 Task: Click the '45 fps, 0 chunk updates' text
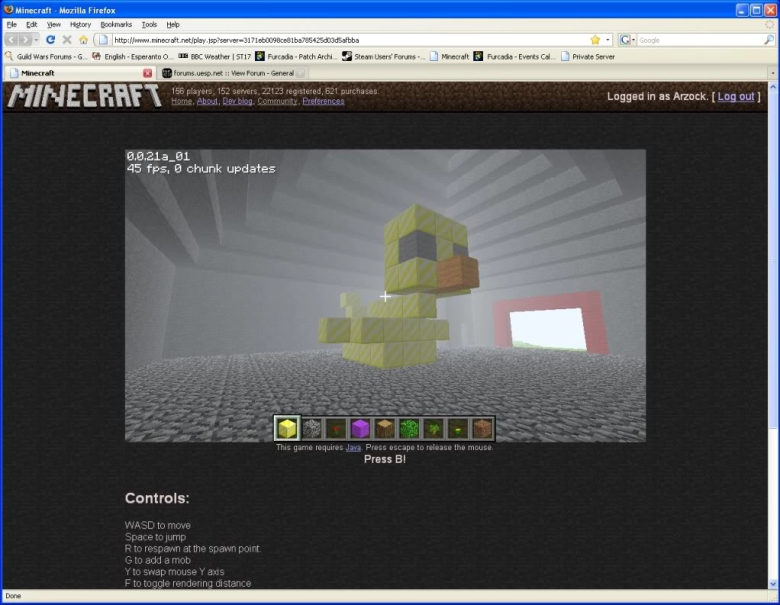[201, 169]
